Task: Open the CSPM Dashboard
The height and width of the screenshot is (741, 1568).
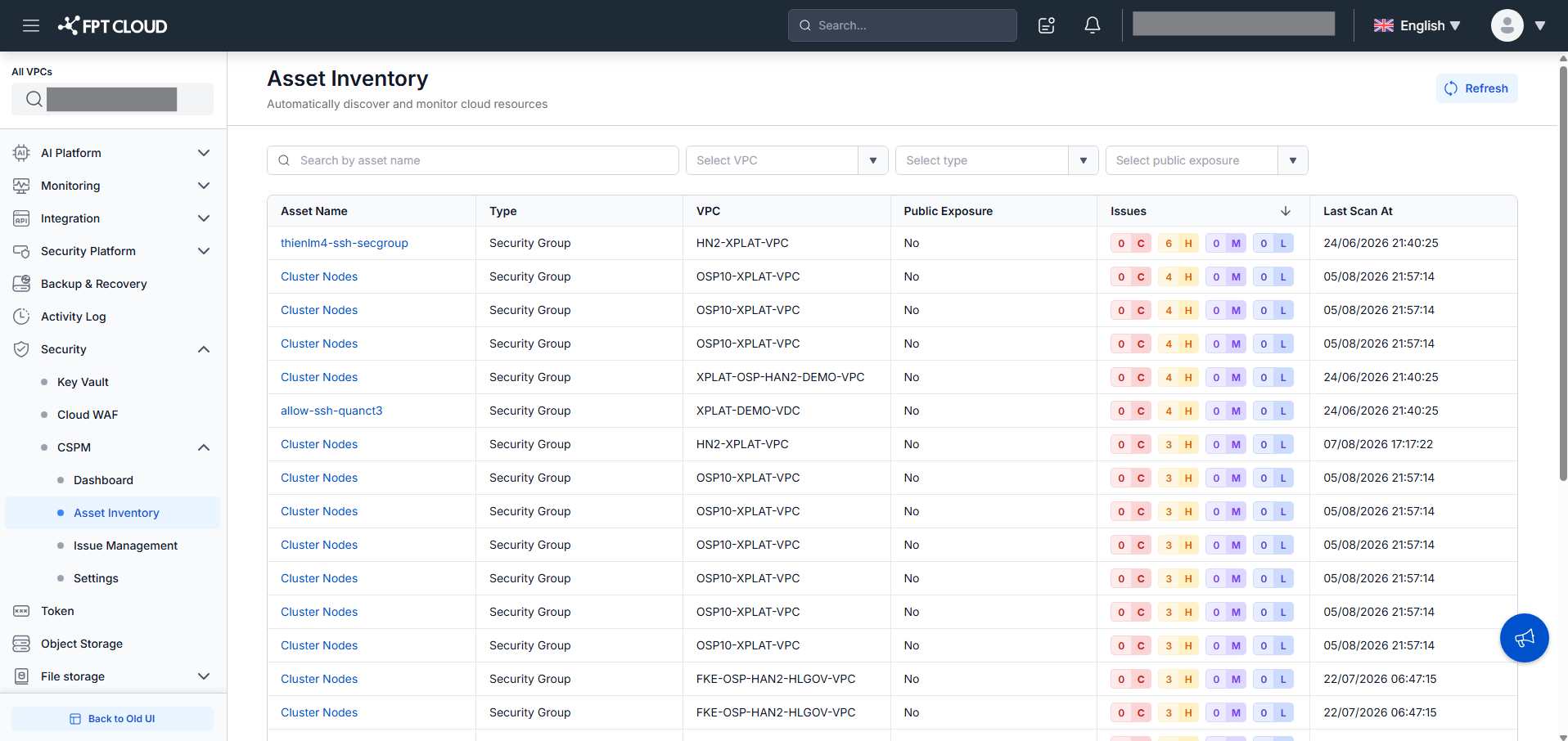Action: 103,480
